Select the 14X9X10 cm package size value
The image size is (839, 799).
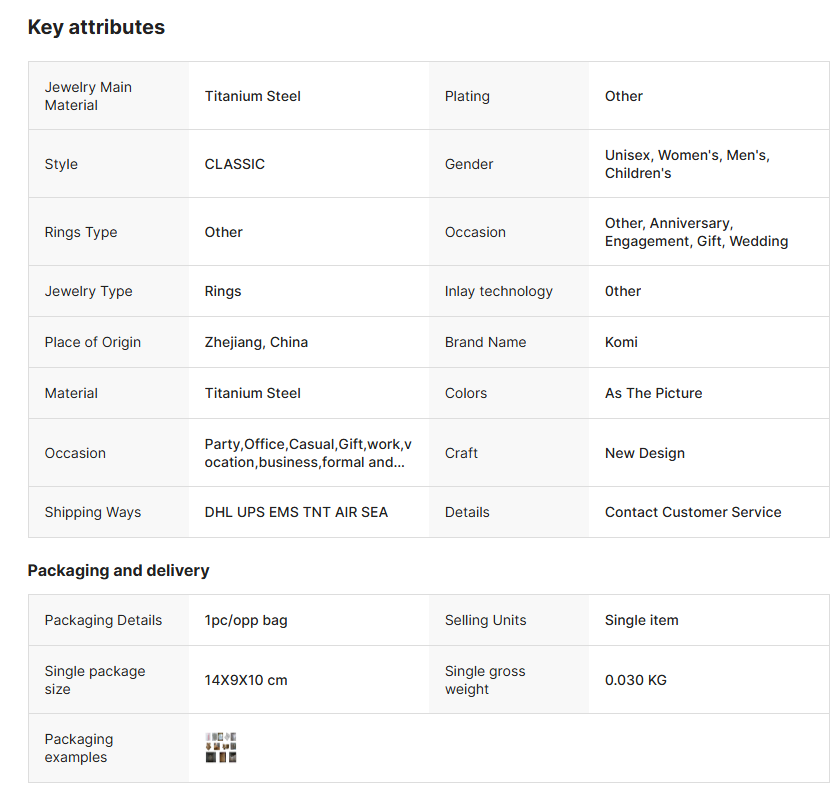click(246, 680)
